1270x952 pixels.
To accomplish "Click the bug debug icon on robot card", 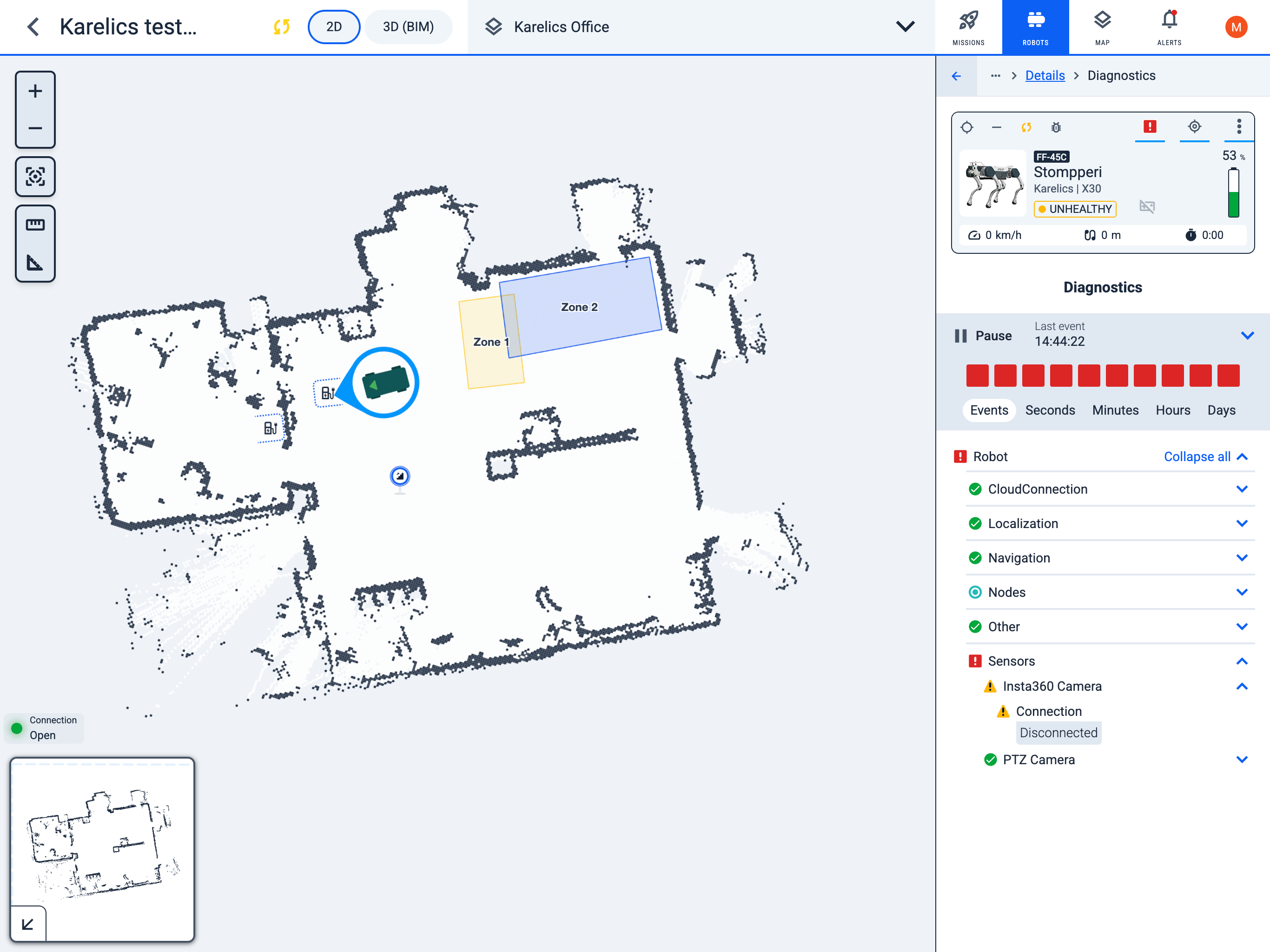I will pos(1055,127).
